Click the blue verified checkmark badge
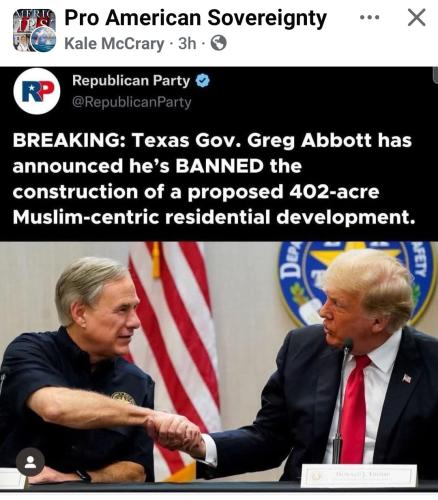The height and width of the screenshot is (500, 438). (x=202, y=81)
